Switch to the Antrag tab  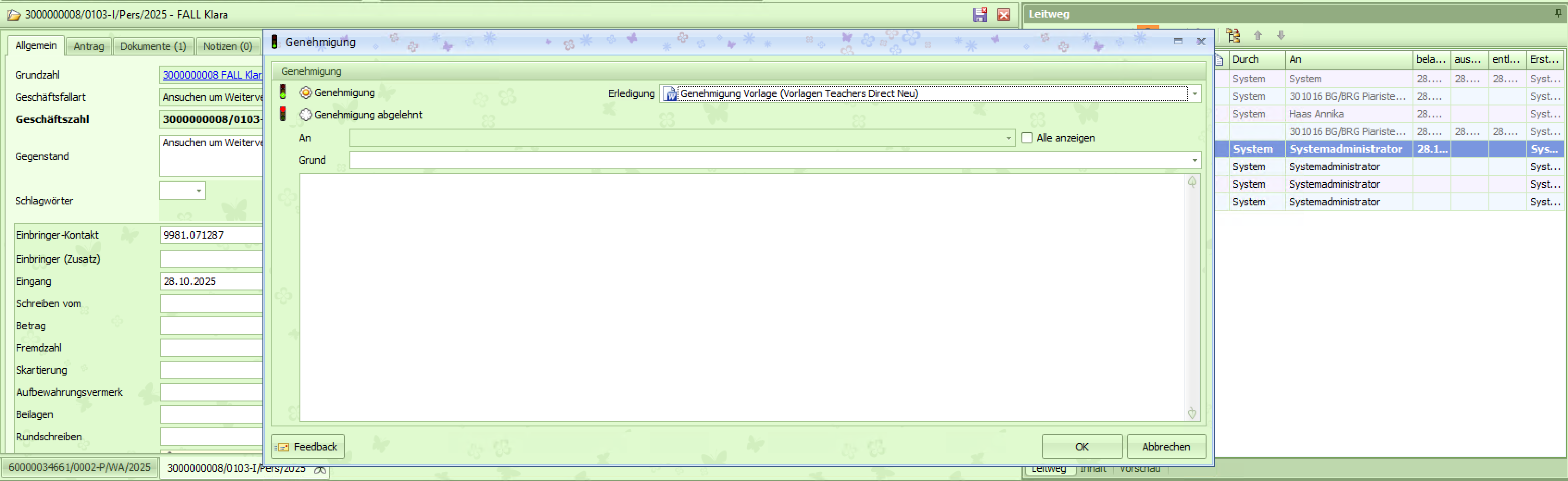(88, 46)
